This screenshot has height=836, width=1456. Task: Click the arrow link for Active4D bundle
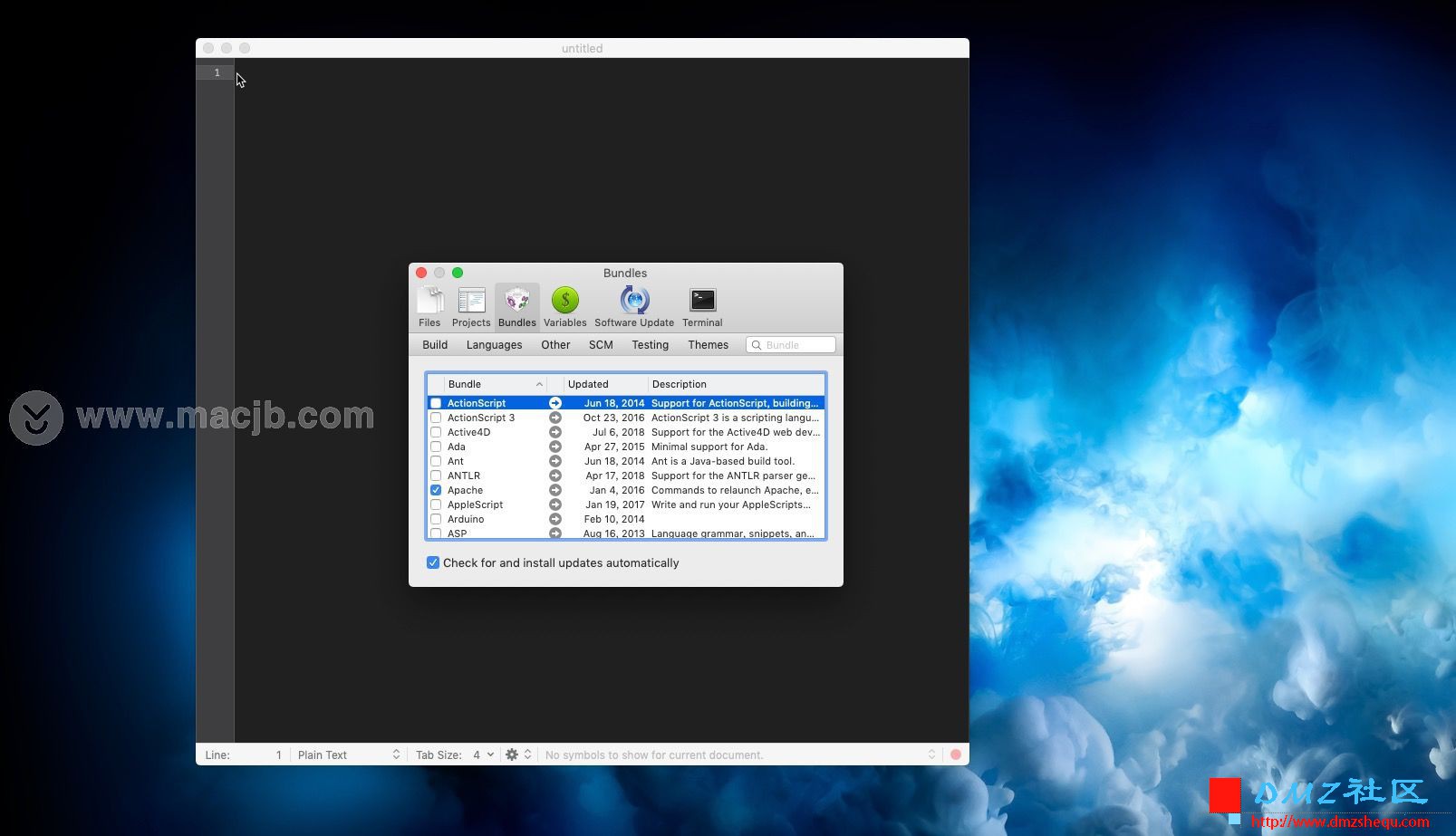(555, 432)
